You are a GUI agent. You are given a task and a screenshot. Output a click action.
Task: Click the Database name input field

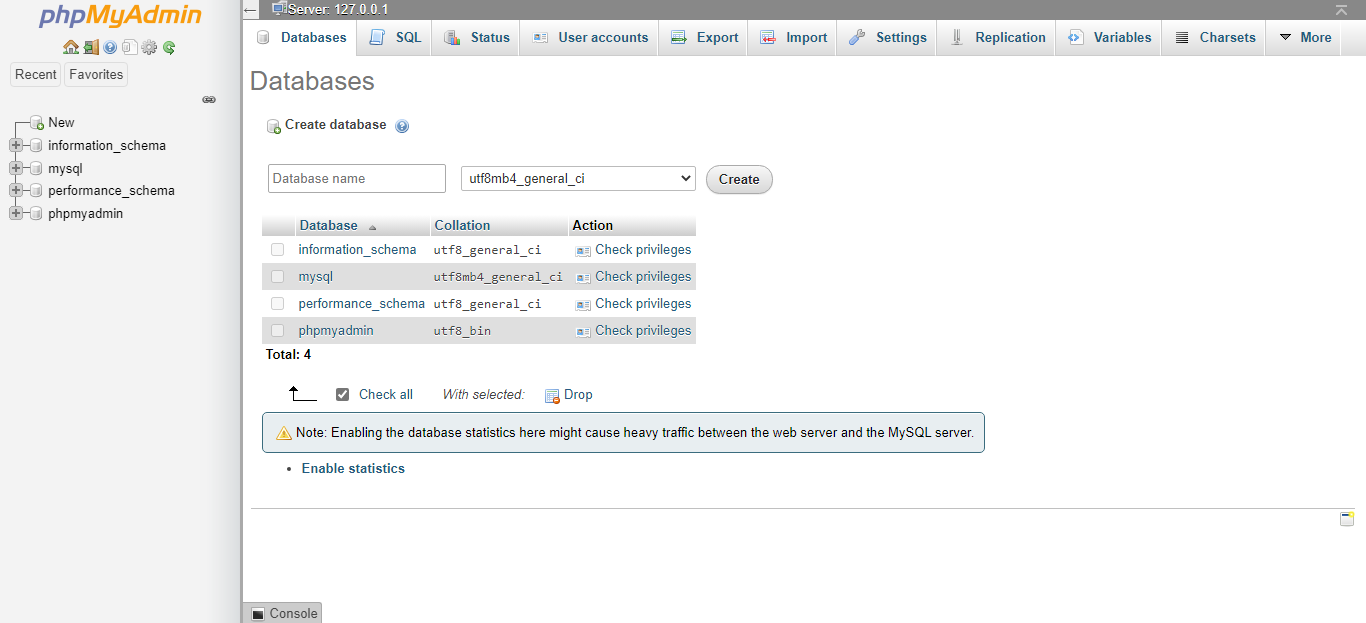tap(357, 179)
